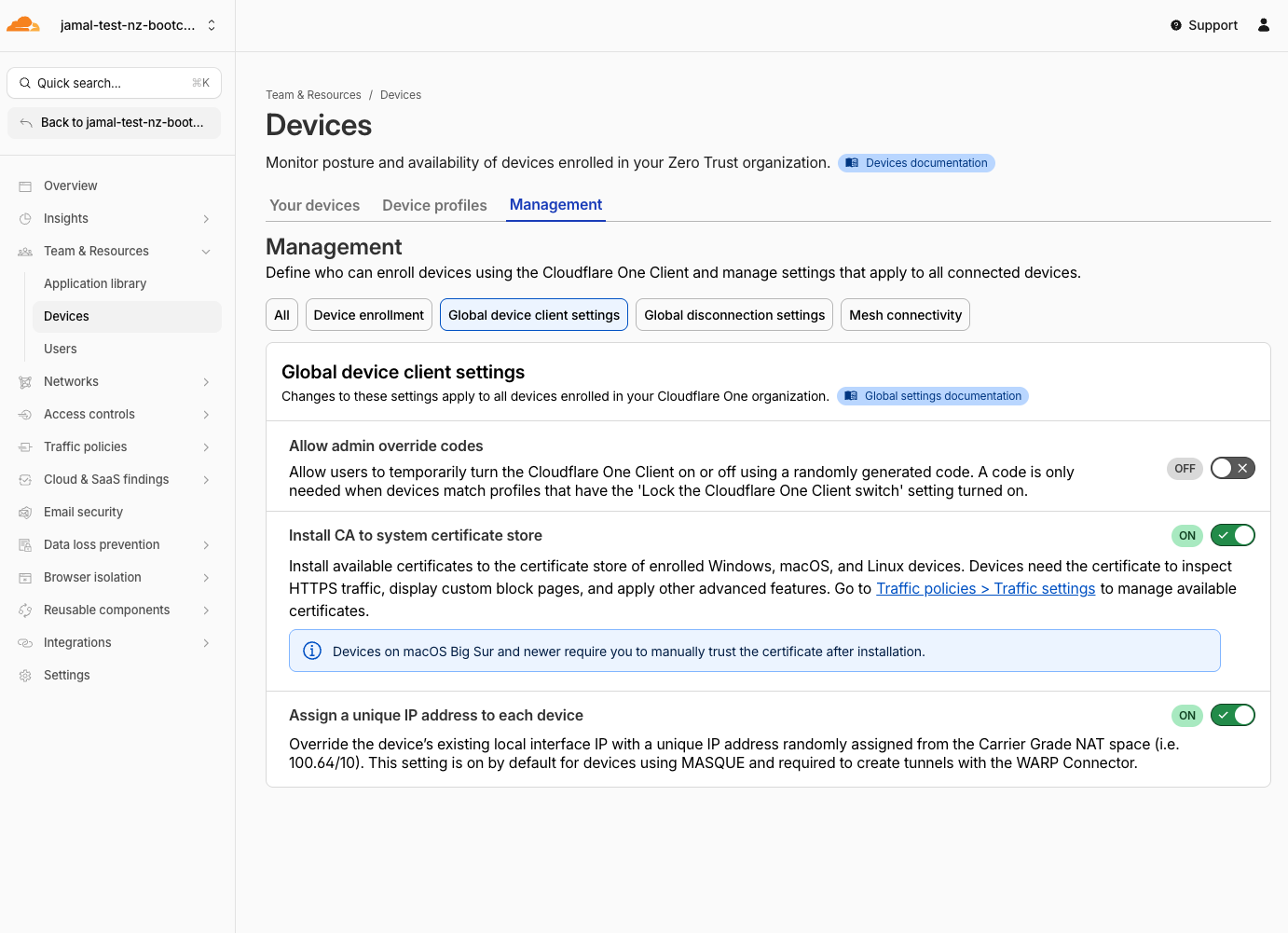Expand the Insights menu chevron
Image resolution: width=1288 pixels, height=933 pixels.
pos(206,219)
